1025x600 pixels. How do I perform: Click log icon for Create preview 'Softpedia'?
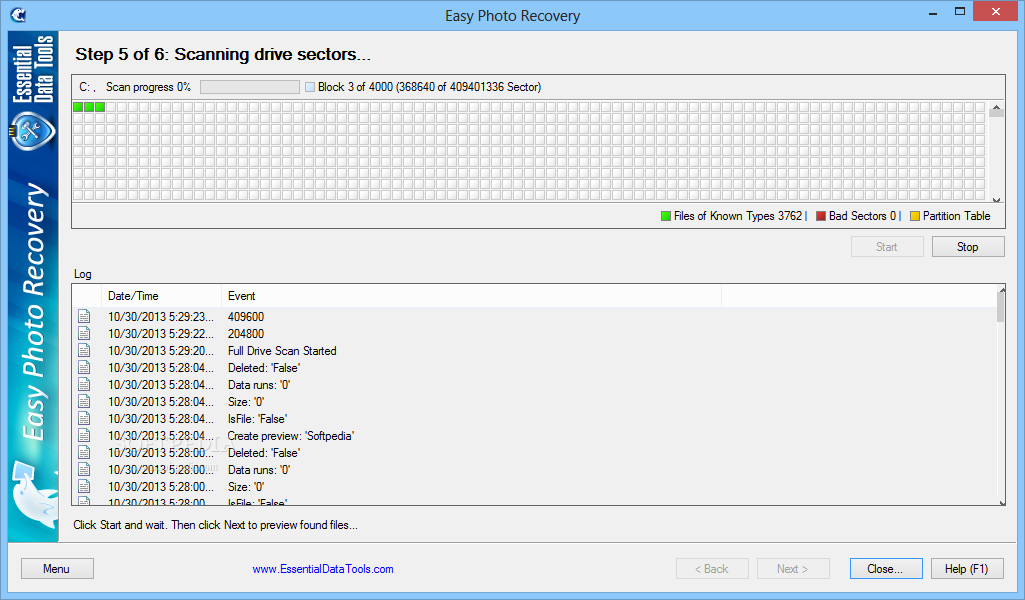(x=84, y=435)
